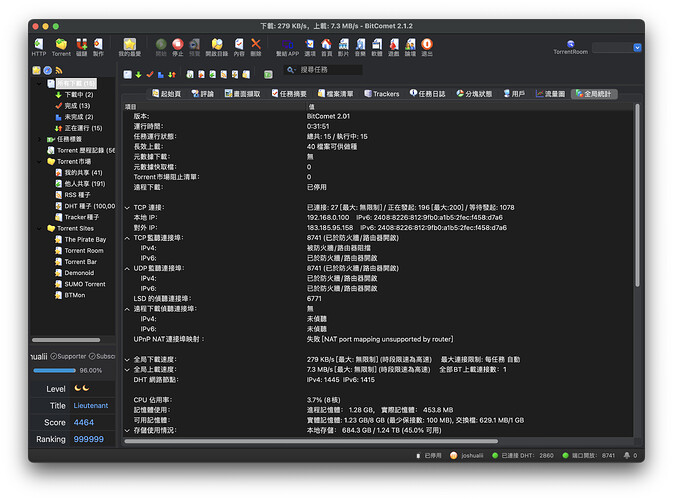Click the blue 96.00% level progress bar
This screenshot has width=673, height=500.
(x=54, y=370)
